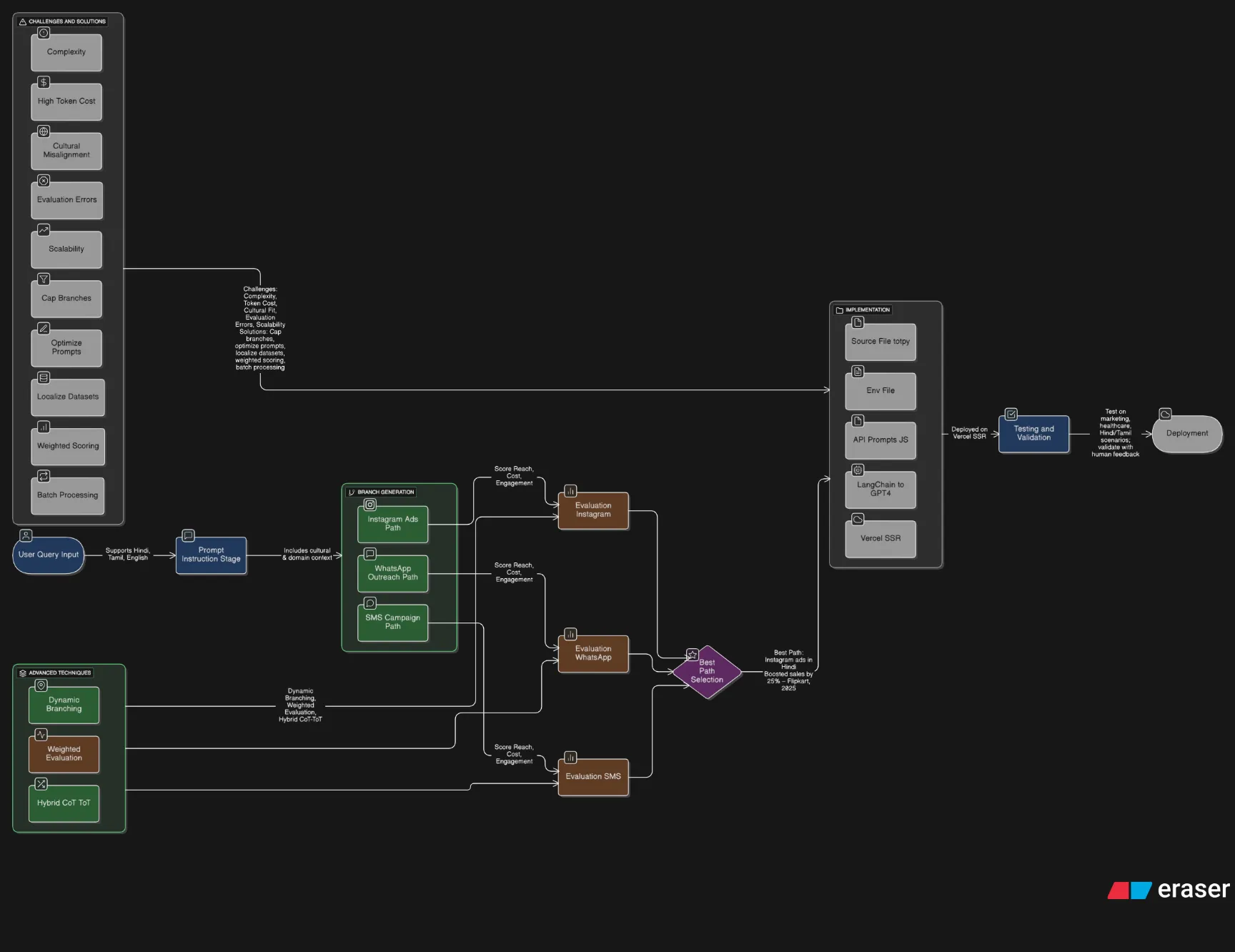Select the Testing and Validation node
Viewport: 1235px width, 952px height.
pos(1034,434)
